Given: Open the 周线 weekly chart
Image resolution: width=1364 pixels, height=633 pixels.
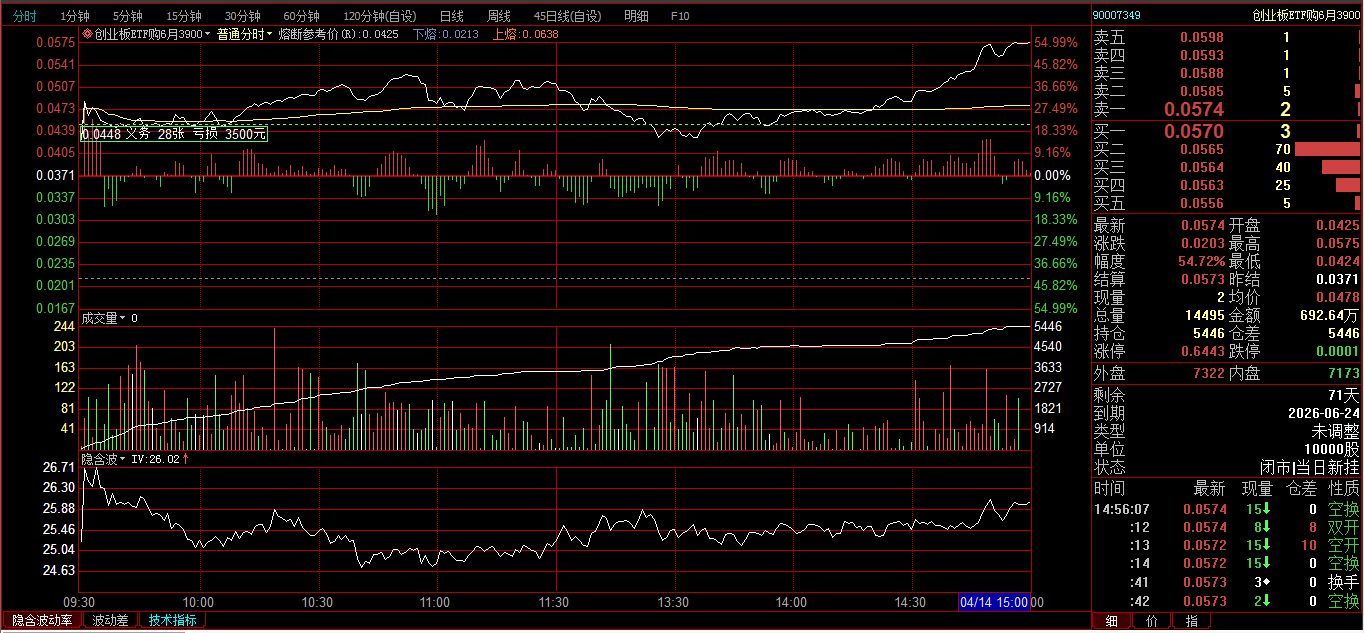Looking at the screenshot, I should [x=499, y=16].
